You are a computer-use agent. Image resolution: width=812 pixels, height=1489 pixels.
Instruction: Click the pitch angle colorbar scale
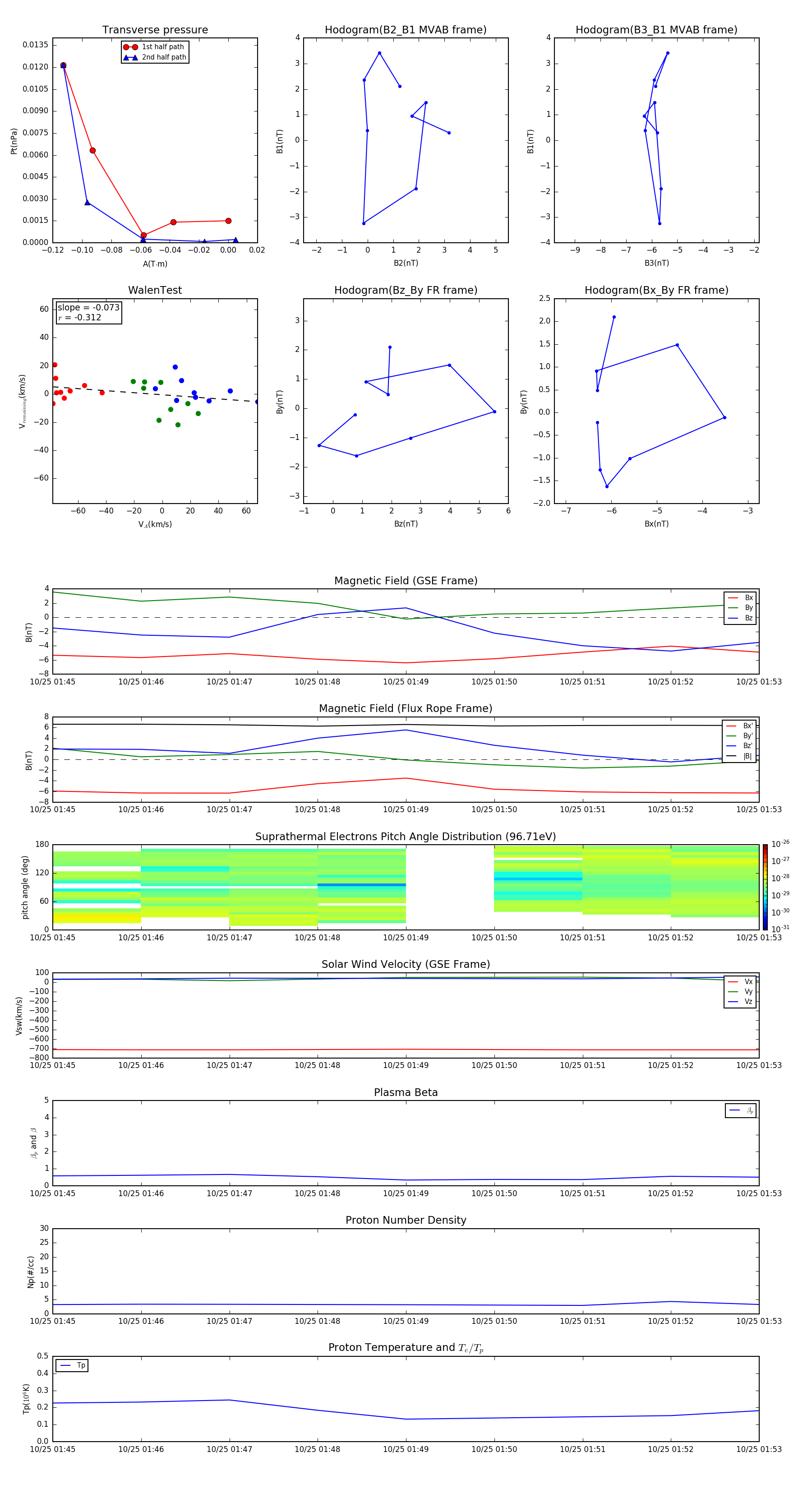coord(765,887)
